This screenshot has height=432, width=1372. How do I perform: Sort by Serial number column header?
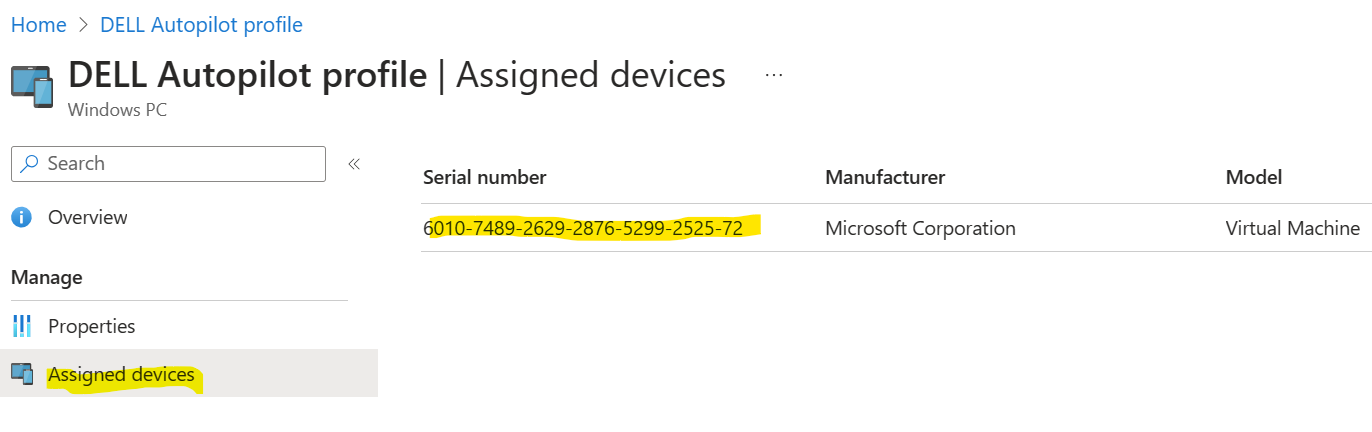485,177
